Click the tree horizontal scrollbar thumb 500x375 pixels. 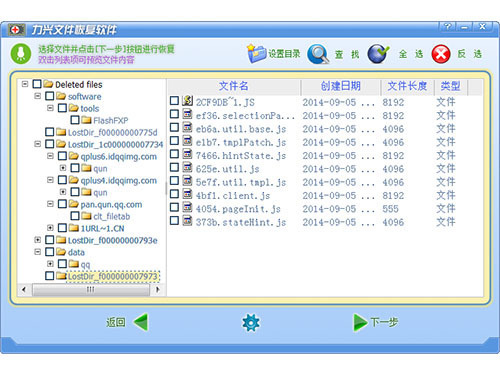point(91,289)
